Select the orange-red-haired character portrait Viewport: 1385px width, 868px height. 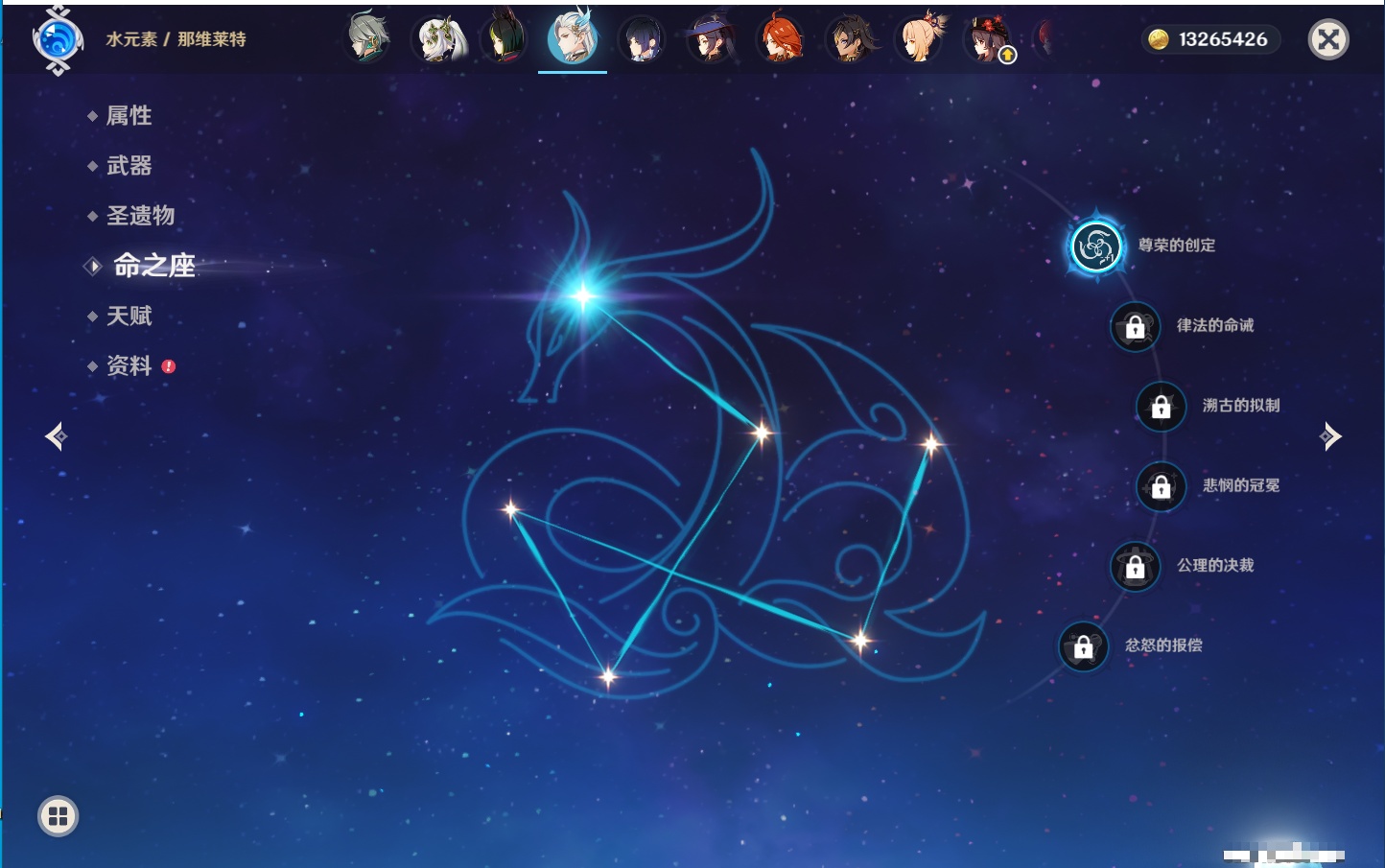(x=780, y=38)
